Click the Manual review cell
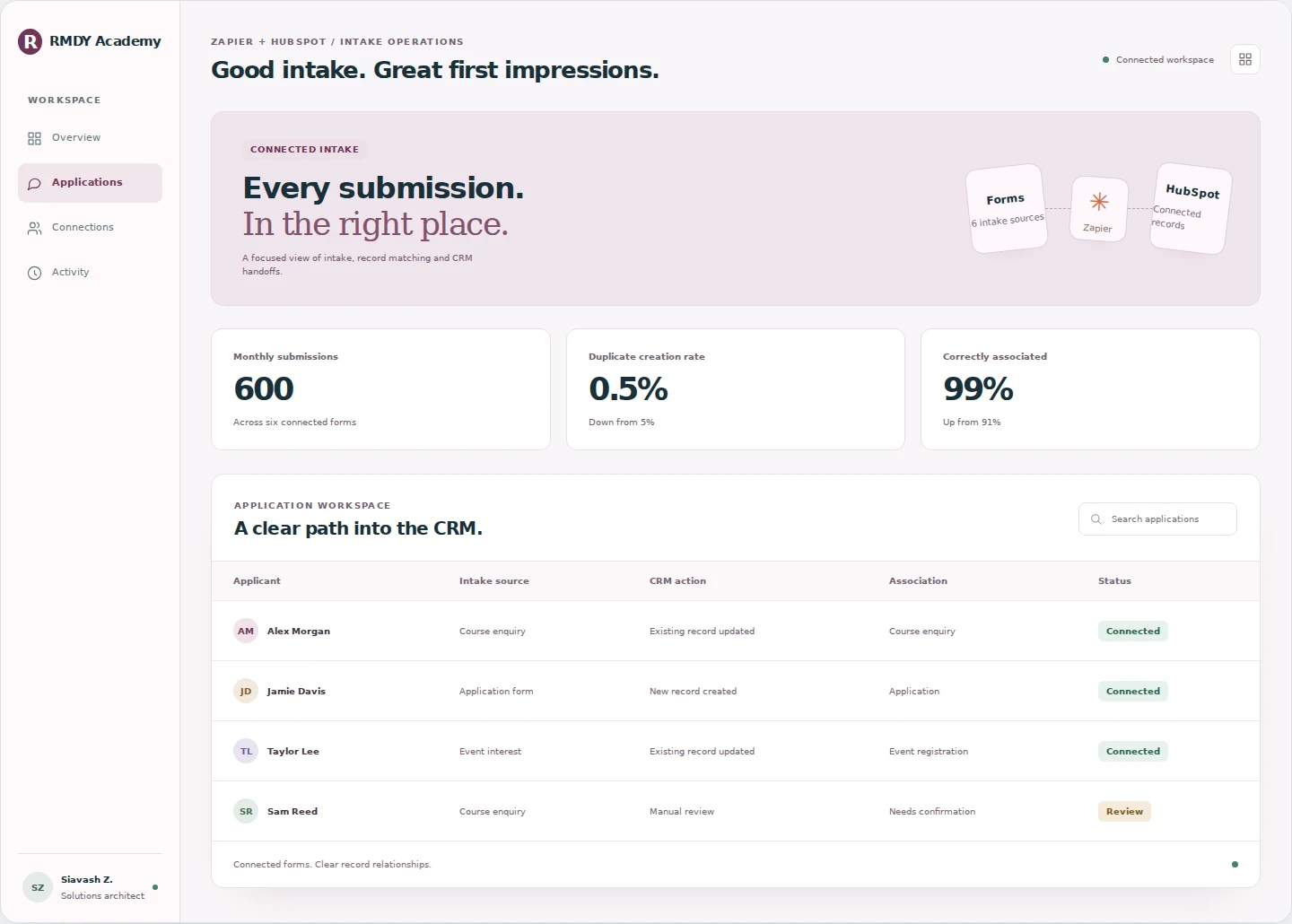 (682, 812)
